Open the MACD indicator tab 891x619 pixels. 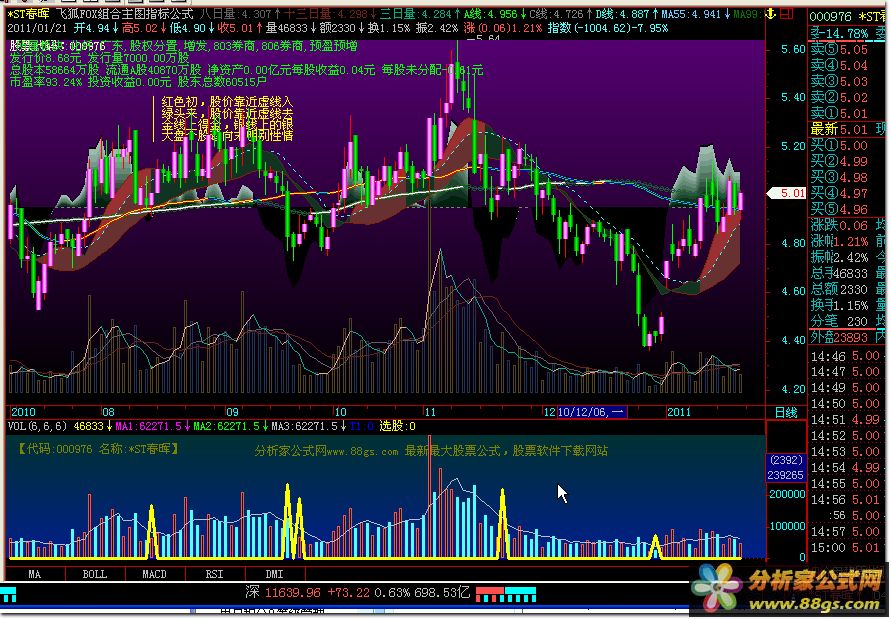[155, 574]
